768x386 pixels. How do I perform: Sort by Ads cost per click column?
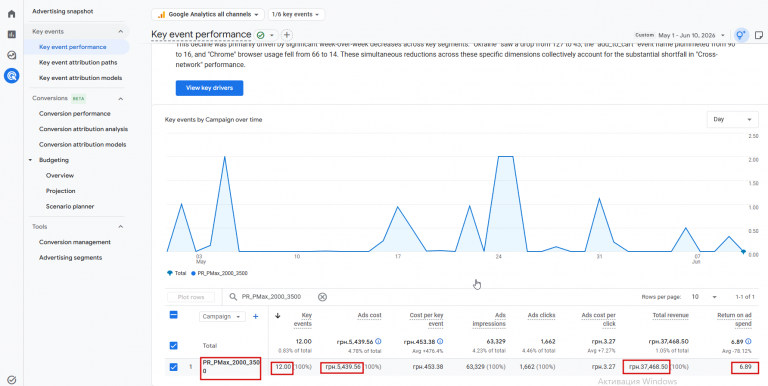coord(599,319)
